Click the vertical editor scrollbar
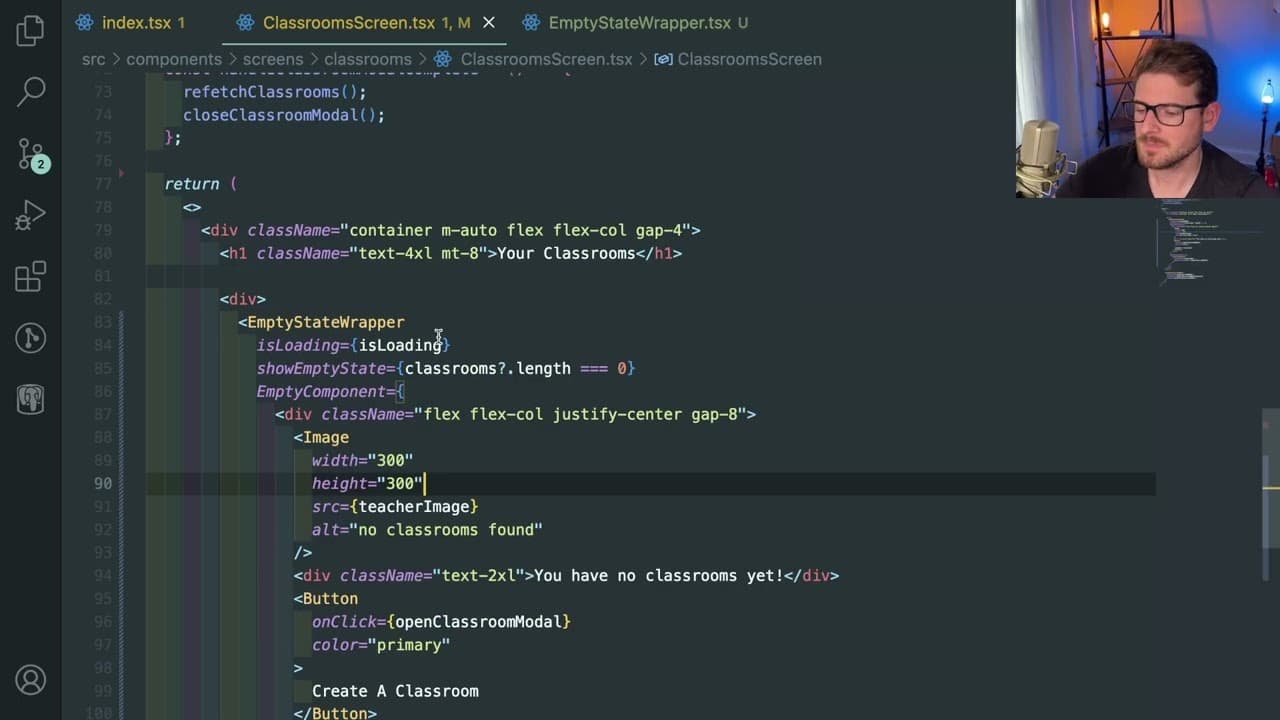 click(x=1270, y=478)
